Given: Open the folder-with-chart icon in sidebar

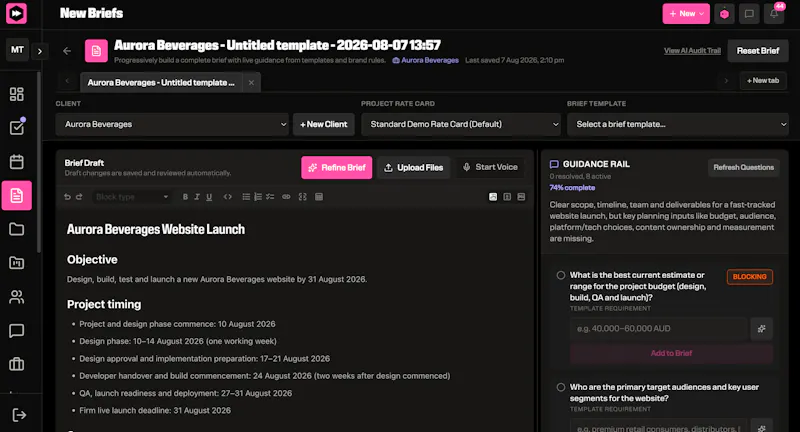Looking at the screenshot, I should pyautogui.click(x=16, y=263).
